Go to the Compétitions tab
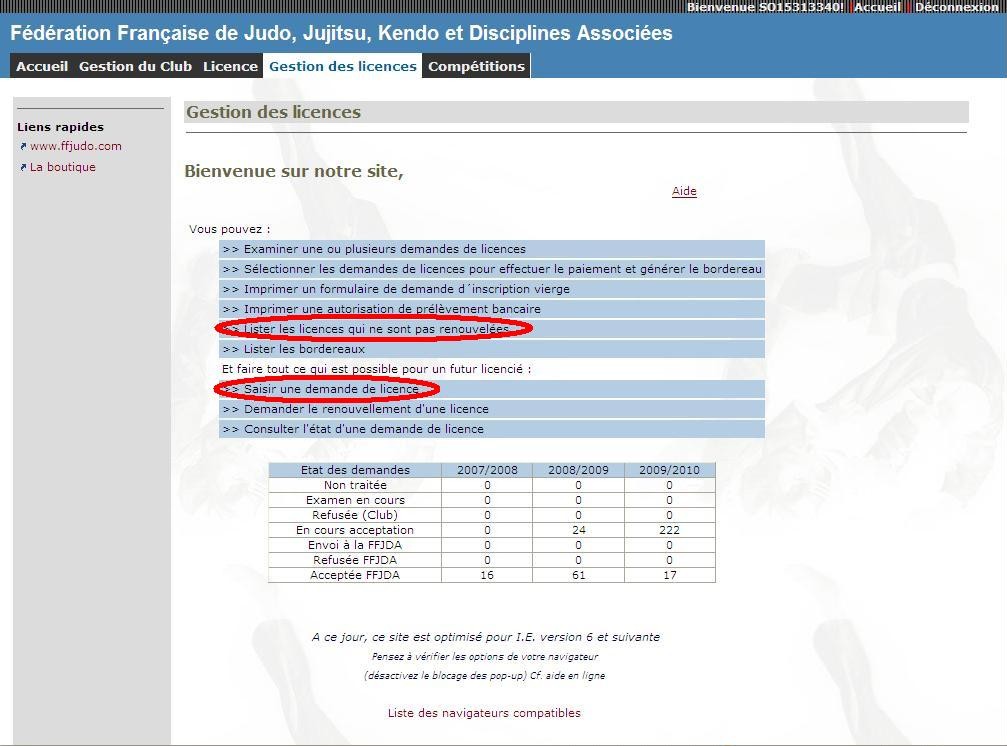 [x=476, y=67]
